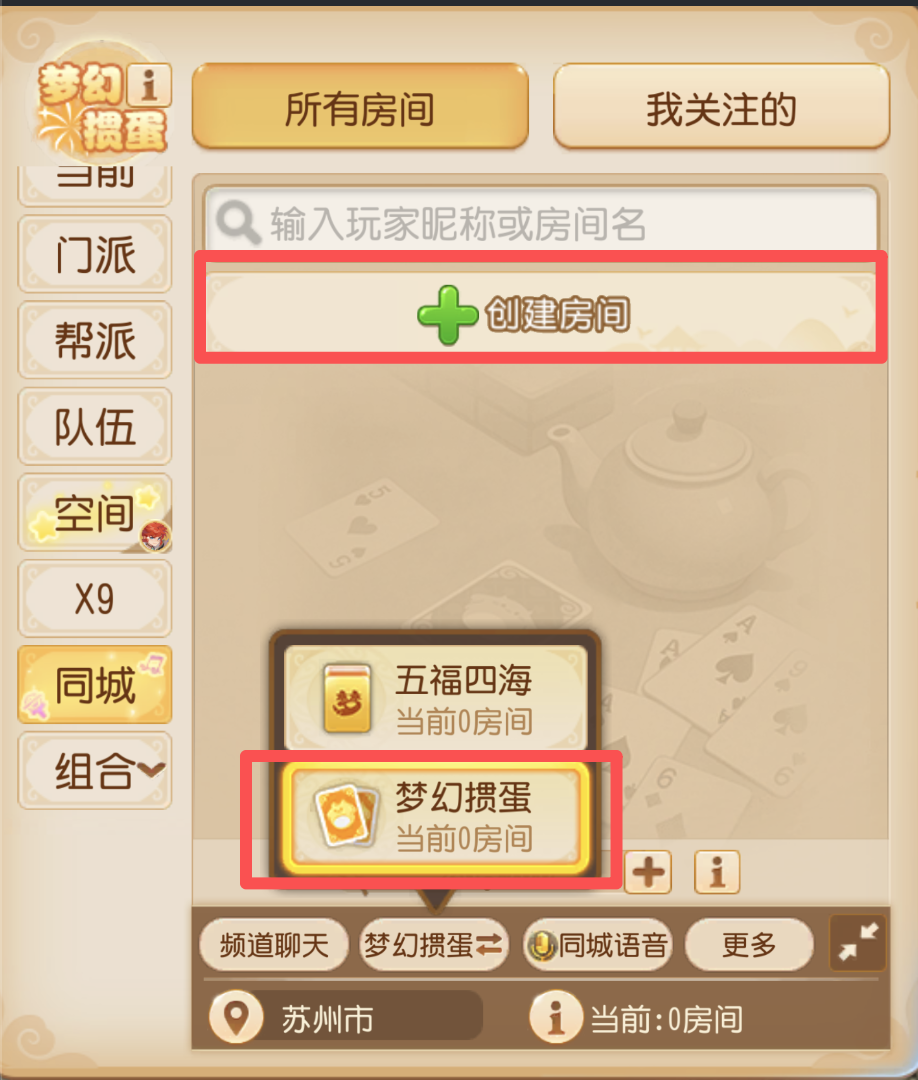Switch to 所有房间 tab
Image resolution: width=918 pixels, height=1080 pixels.
360,107
